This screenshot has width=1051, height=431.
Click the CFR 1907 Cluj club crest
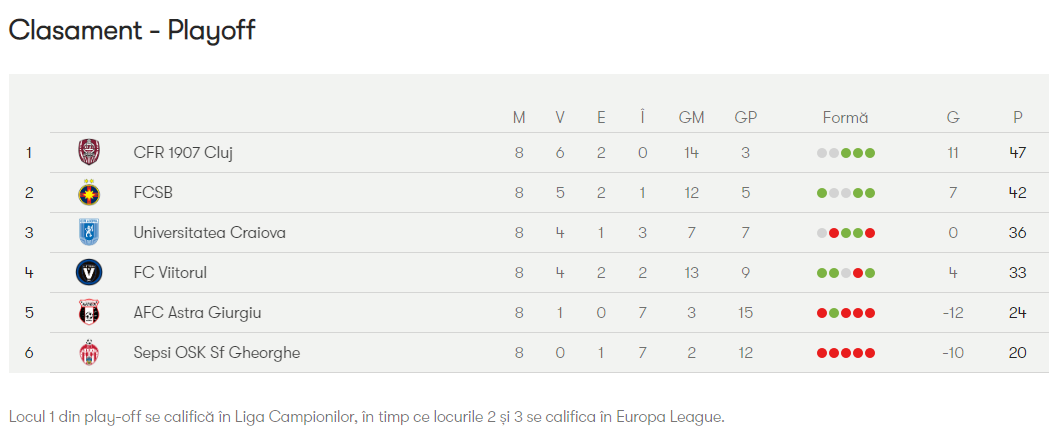[x=89, y=153]
